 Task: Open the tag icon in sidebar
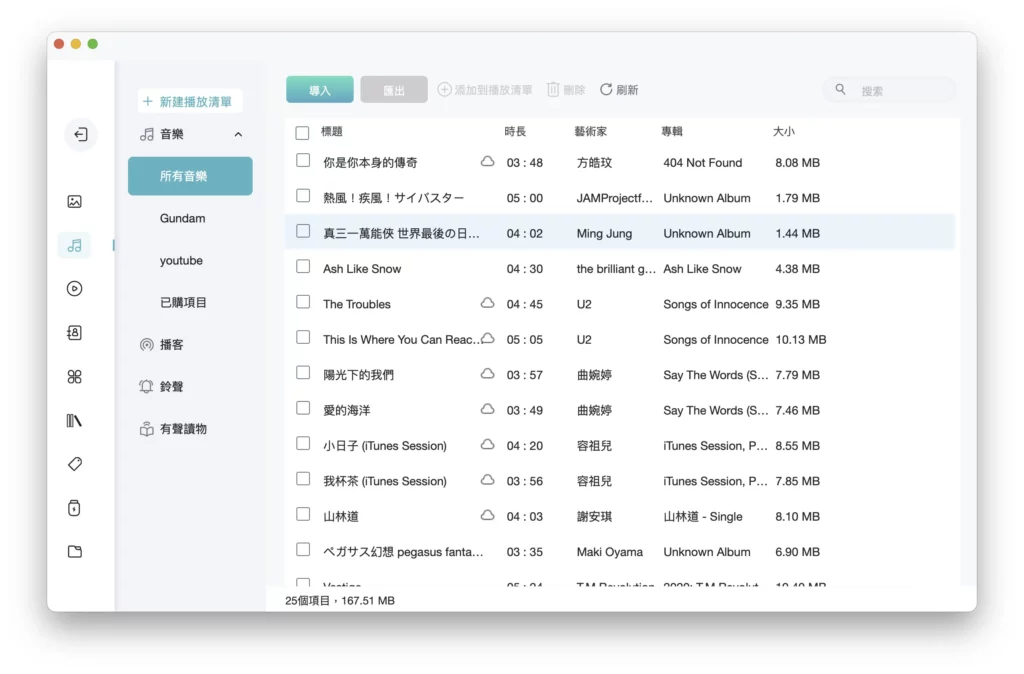click(74, 464)
